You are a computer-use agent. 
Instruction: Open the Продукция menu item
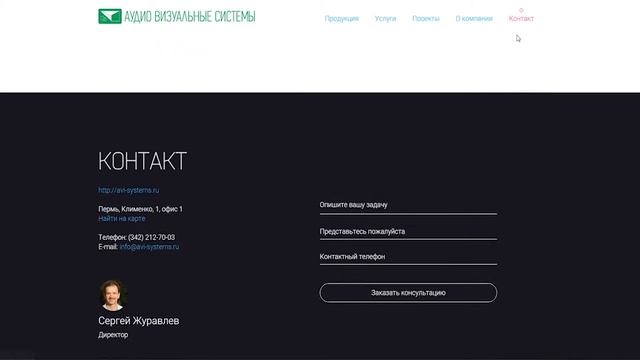(x=342, y=18)
